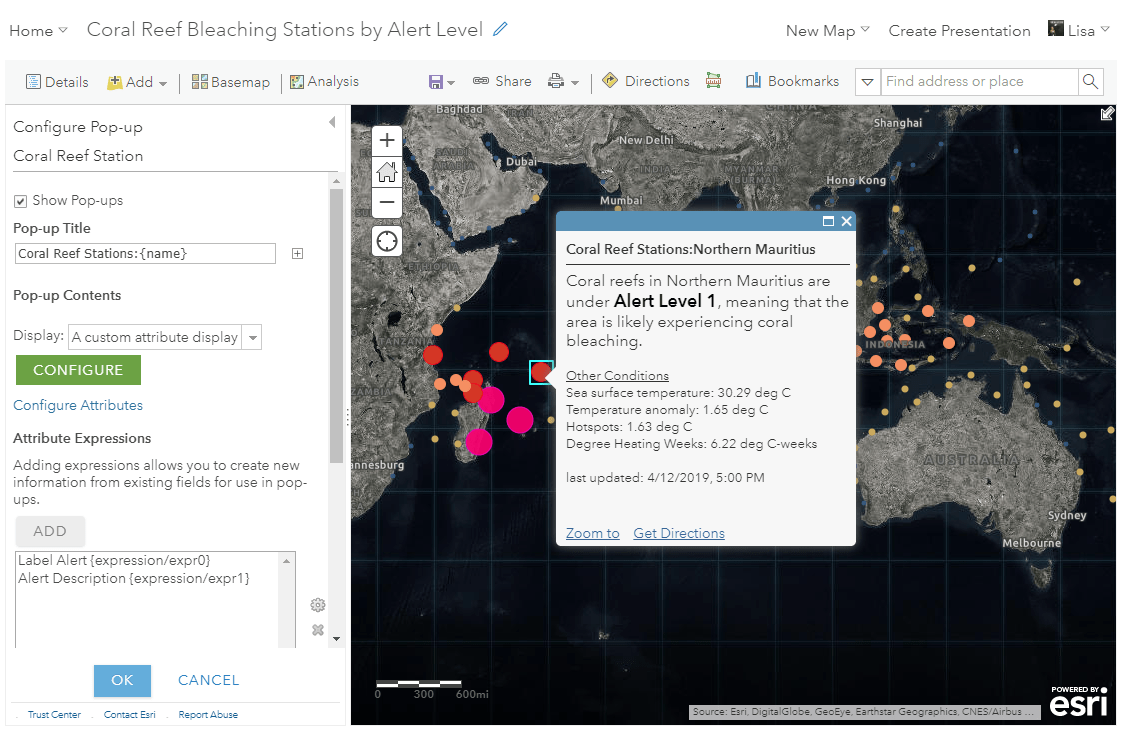
Task: Collapse the Configure Pop-up side panel
Action: (x=332, y=122)
